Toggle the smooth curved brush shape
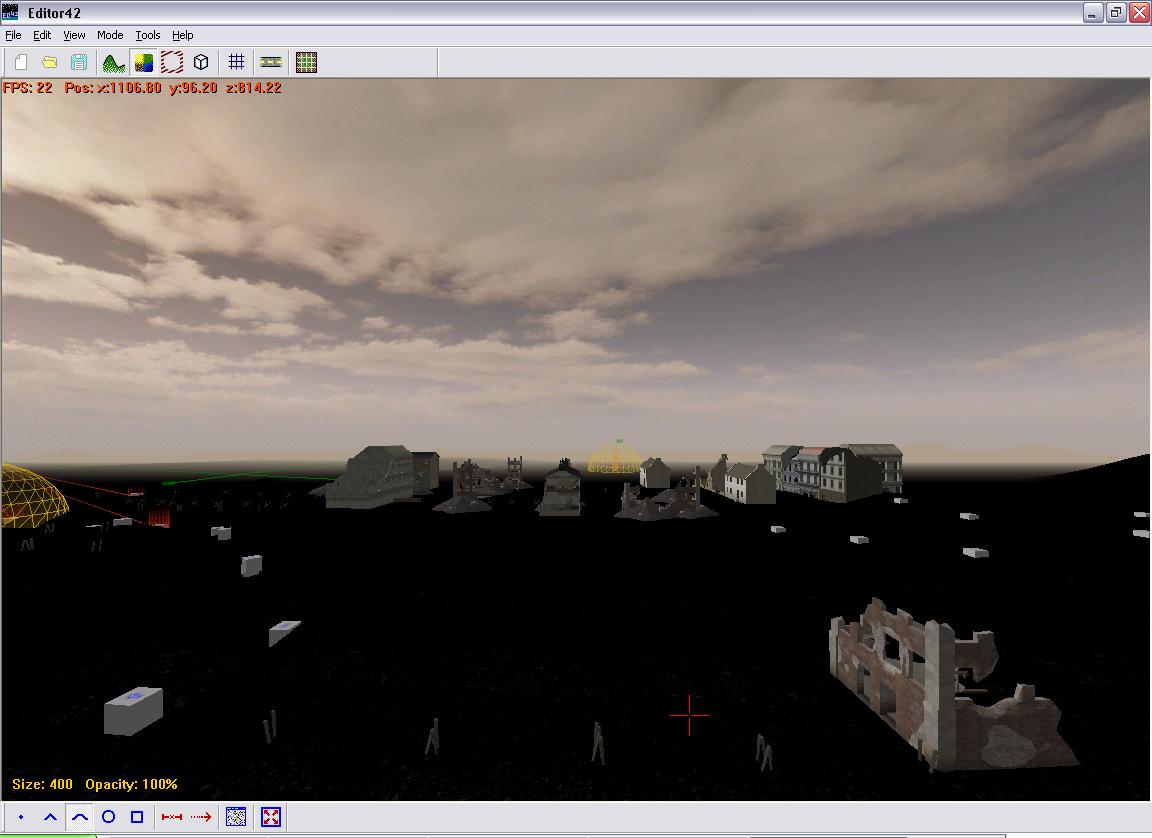 pyautogui.click(x=79, y=817)
